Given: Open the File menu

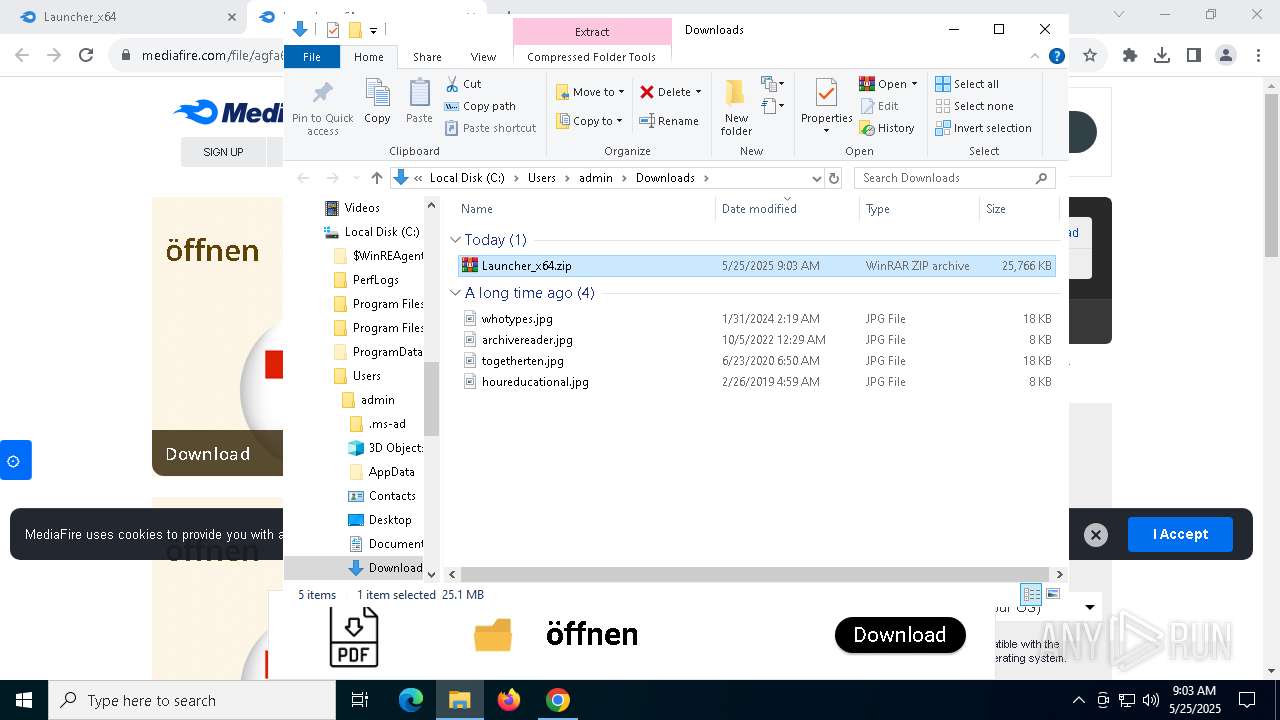Looking at the screenshot, I should click(x=312, y=57).
